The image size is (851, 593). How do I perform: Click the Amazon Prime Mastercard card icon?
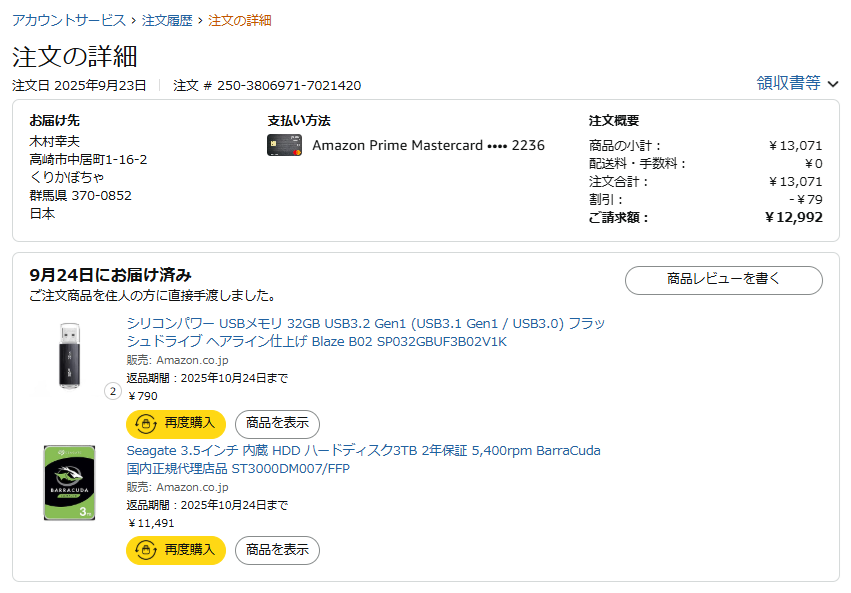(x=285, y=145)
